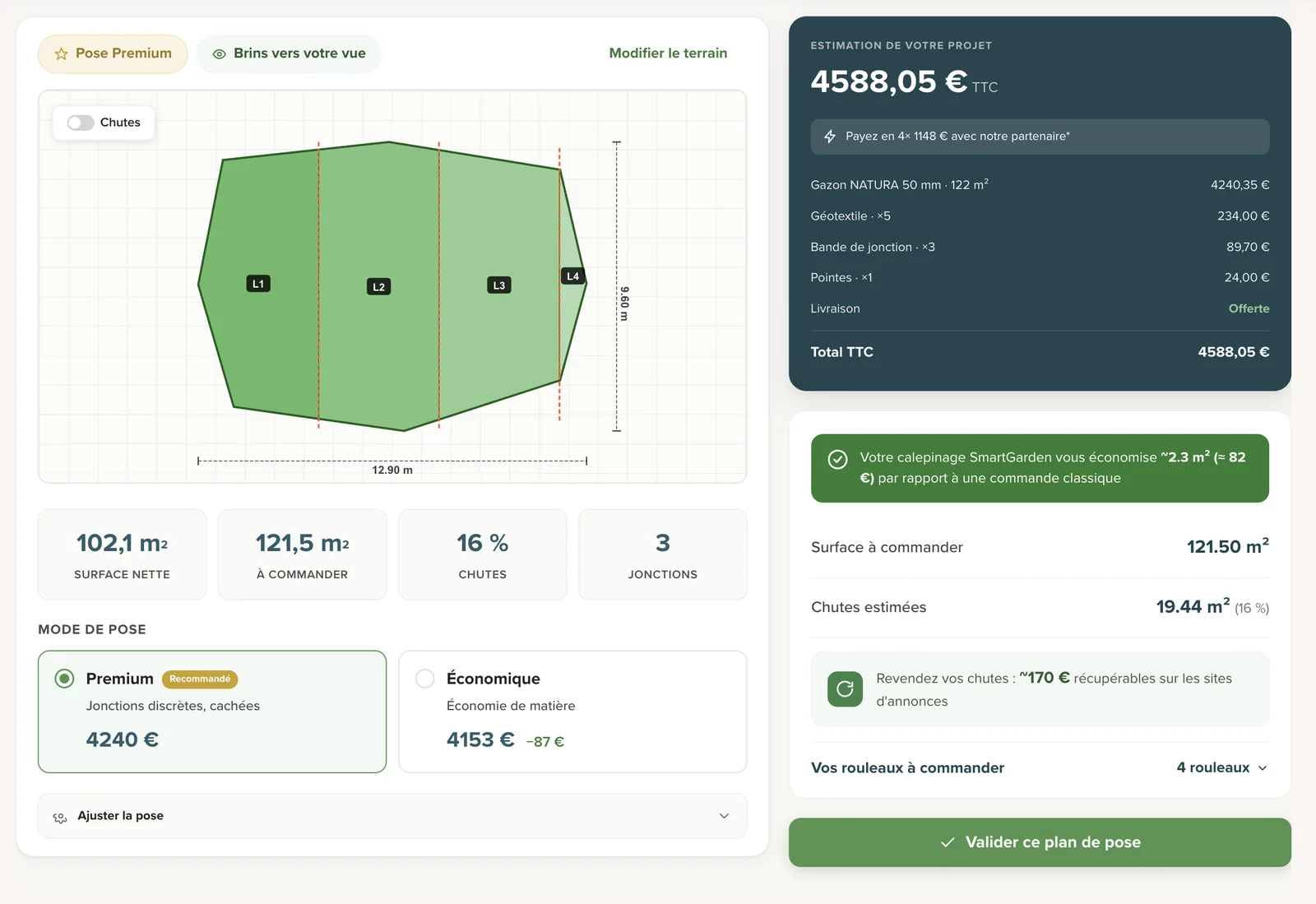Open the Pose Premium chip
The image size is (1316, 904).
coord(113,54)
